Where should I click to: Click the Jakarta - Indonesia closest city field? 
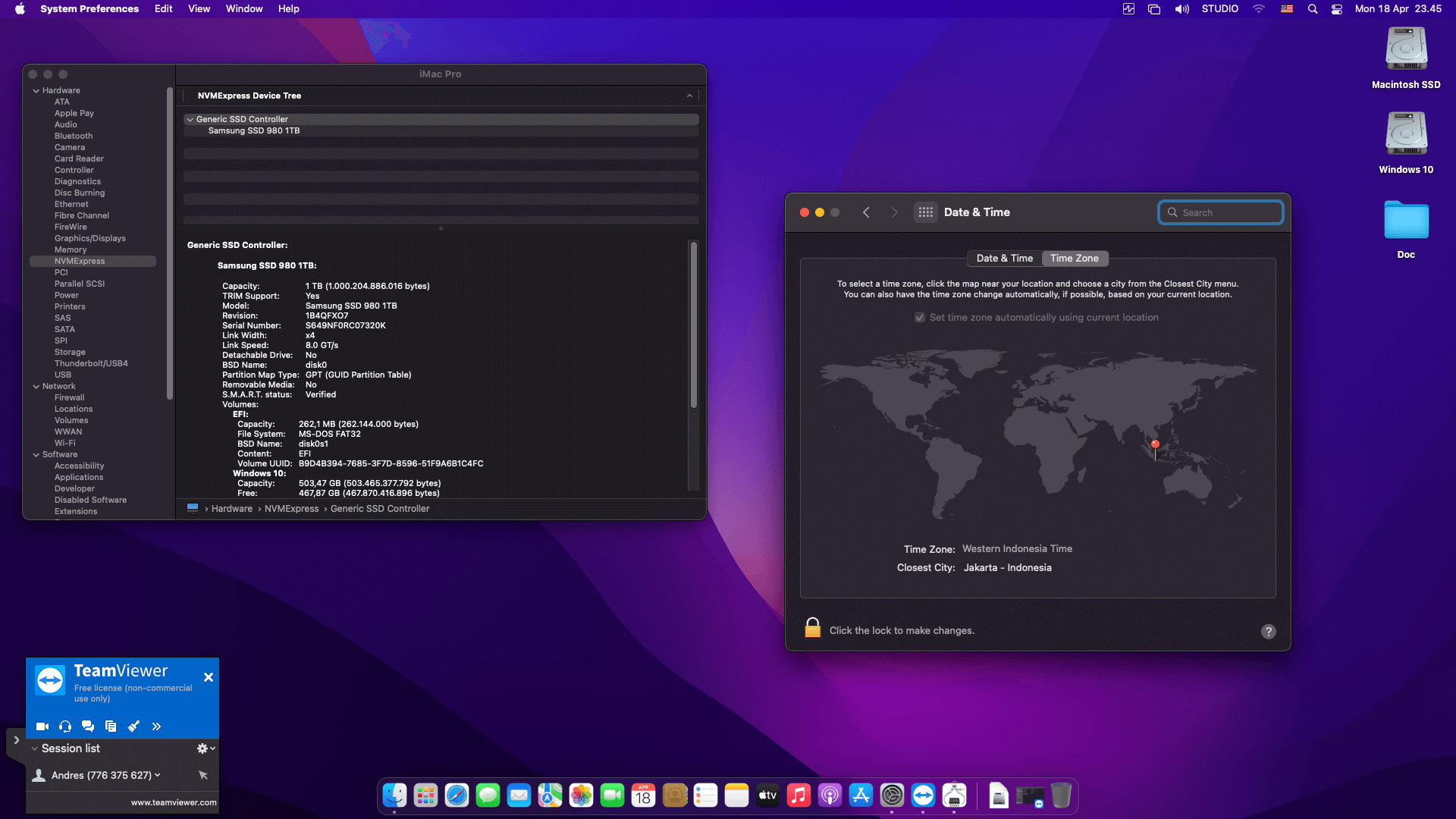[1007, 568]
